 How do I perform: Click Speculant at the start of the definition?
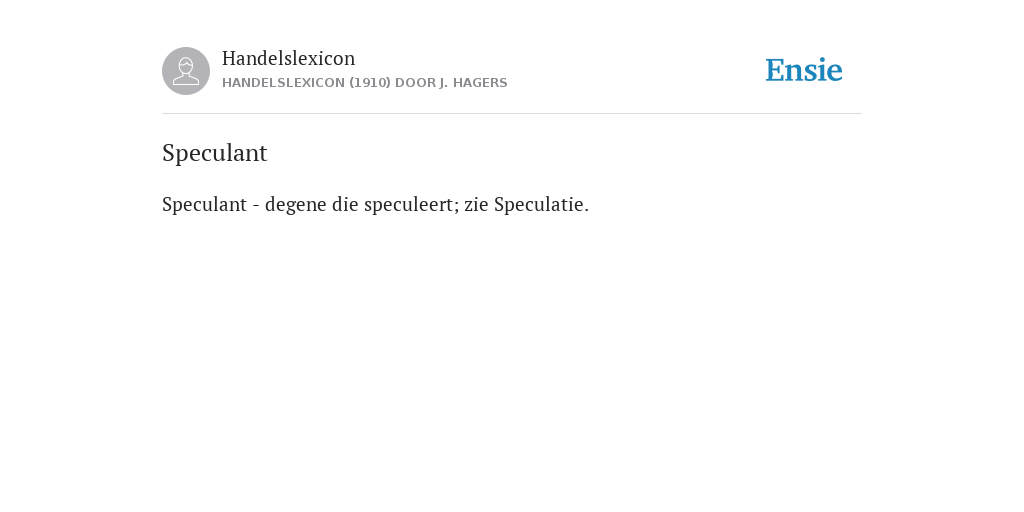[x=204, y=204]
